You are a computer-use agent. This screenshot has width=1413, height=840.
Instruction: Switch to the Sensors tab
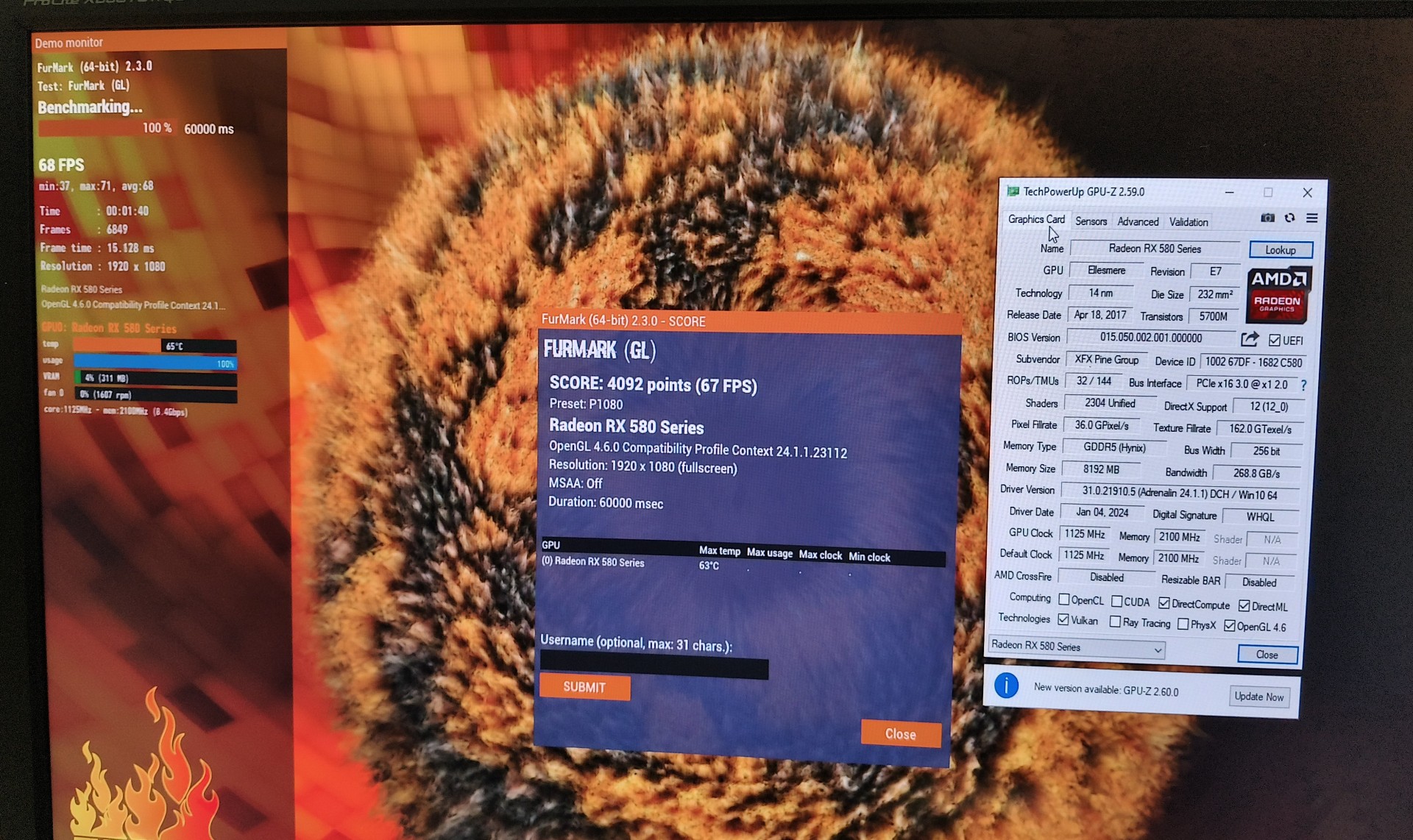1091,221
